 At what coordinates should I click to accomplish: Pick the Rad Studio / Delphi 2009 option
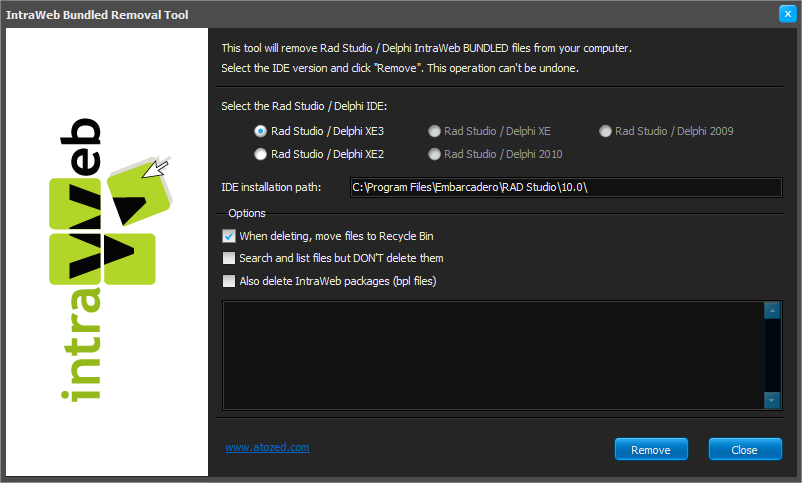605,131
